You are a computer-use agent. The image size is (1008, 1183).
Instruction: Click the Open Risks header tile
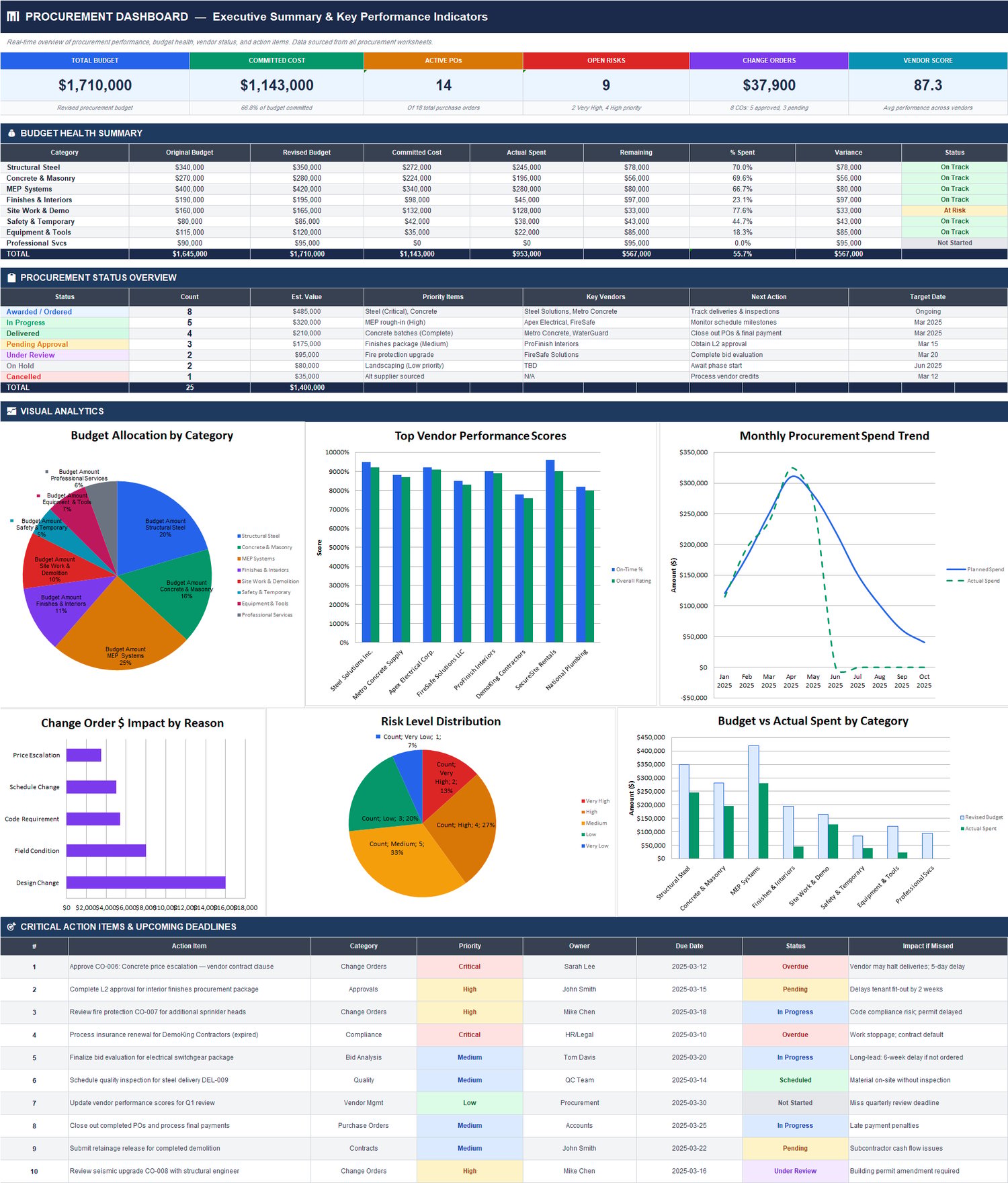[x=606, y=60]
